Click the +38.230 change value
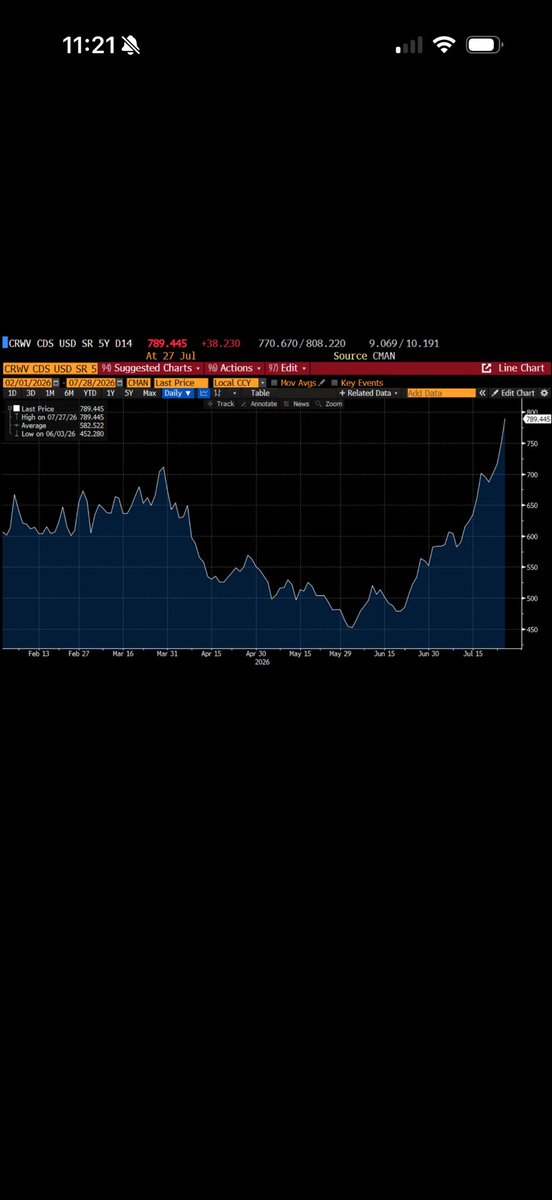Screen dimensions: 552x1200 point(220,343)
